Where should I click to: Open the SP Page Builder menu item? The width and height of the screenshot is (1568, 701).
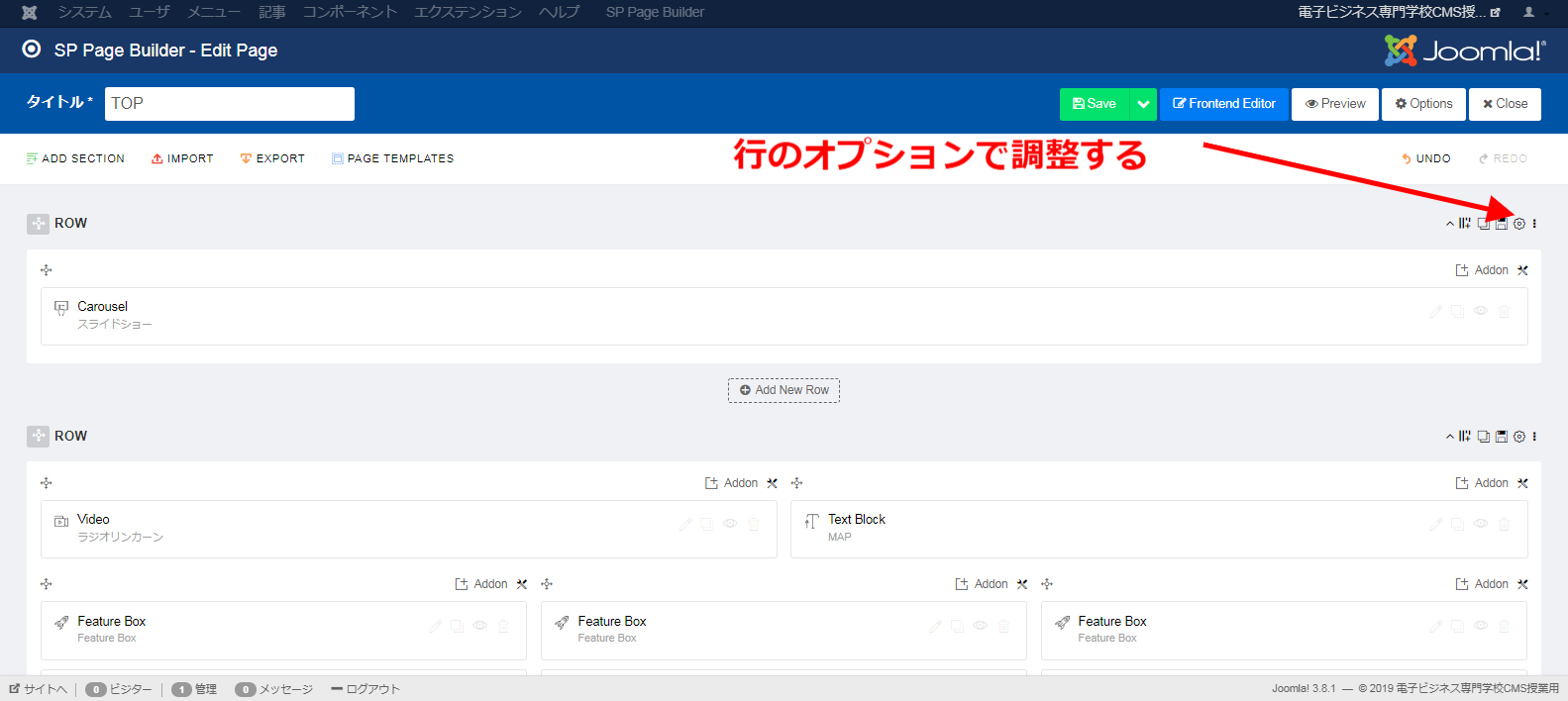(x=655, y=12)
